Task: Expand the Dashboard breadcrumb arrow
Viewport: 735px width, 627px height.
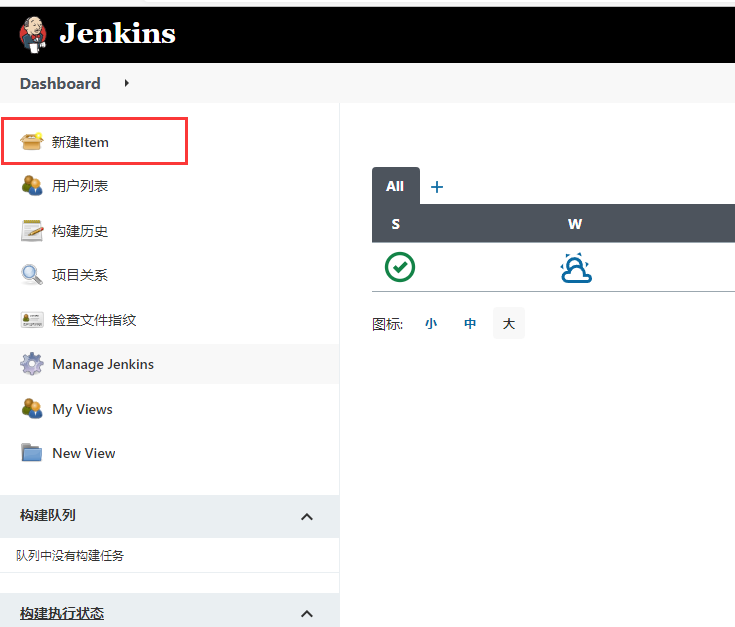Action: [x=127, y=83]
